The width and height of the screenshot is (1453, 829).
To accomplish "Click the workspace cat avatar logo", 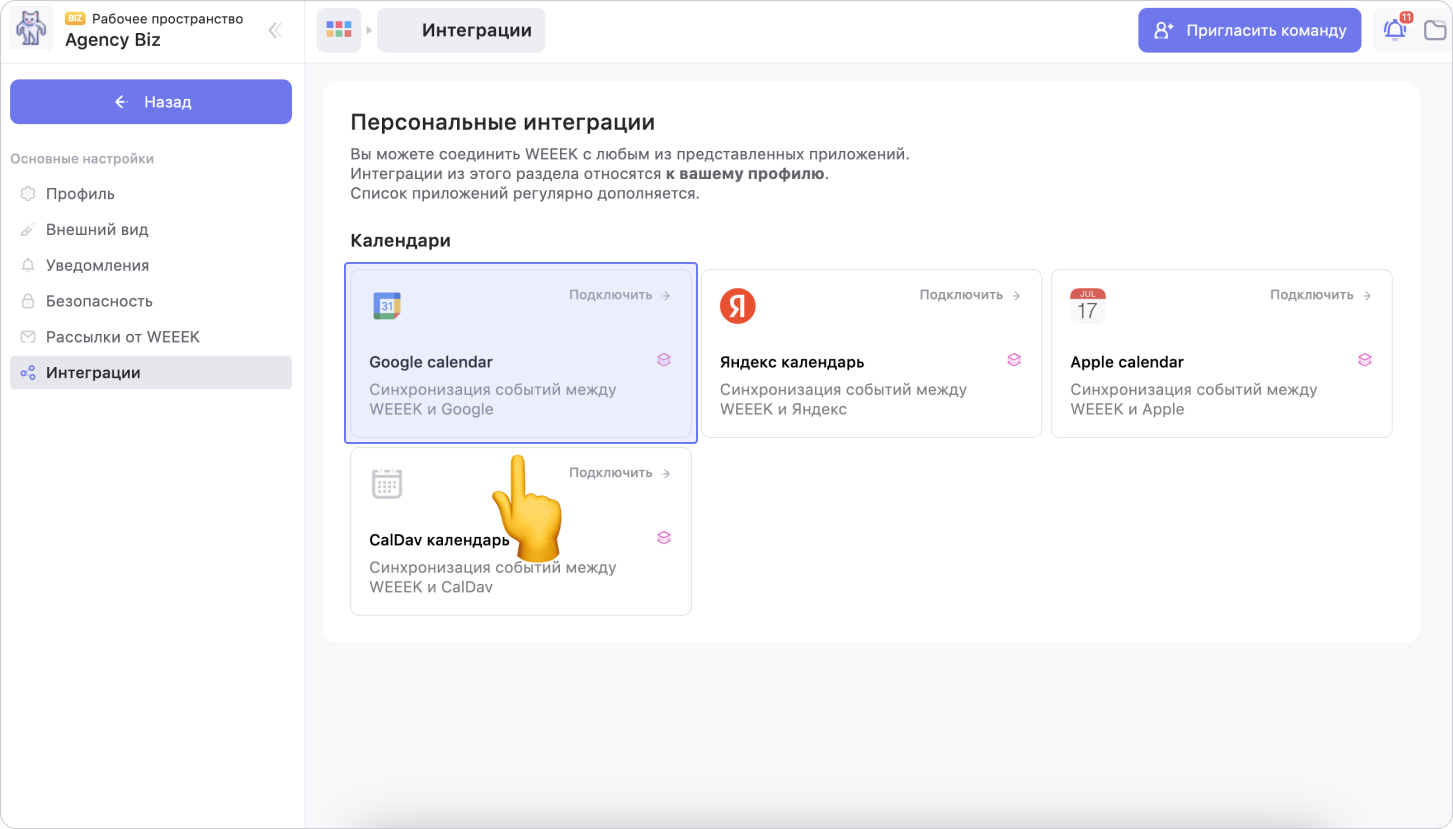I will tap(32, 29).
